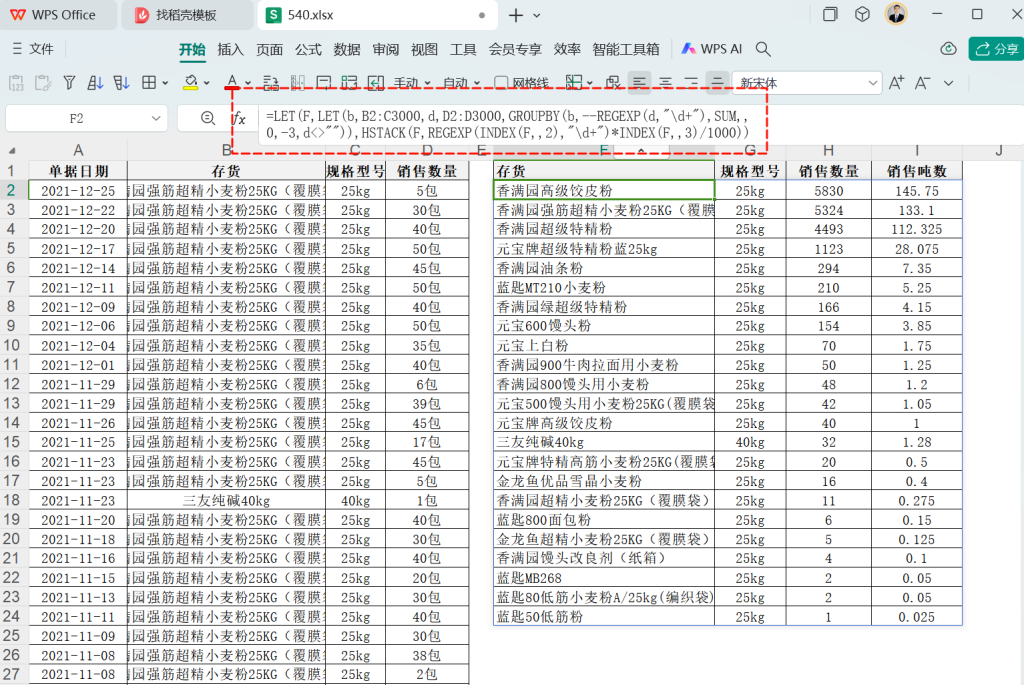Toggle the 网格线 gridlines checkbox
This screenshot has width=1024, height=685.
click(521, 83)
